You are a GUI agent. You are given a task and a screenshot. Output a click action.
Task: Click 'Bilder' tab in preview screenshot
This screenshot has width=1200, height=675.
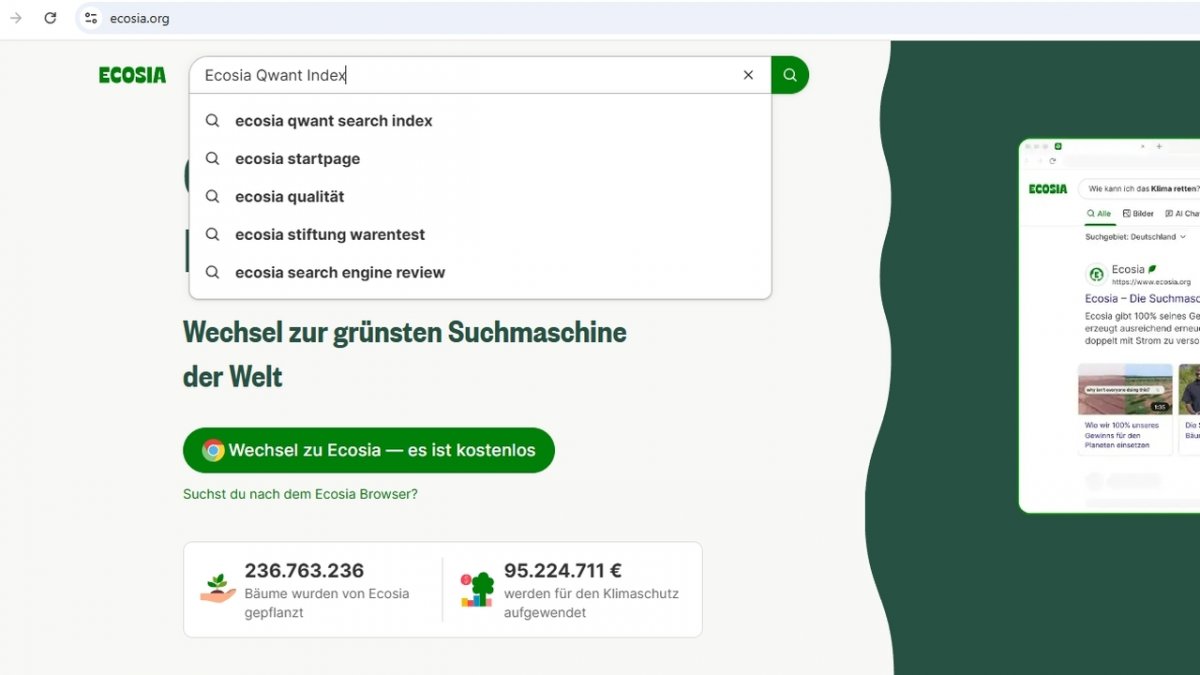pos(1138,213)
